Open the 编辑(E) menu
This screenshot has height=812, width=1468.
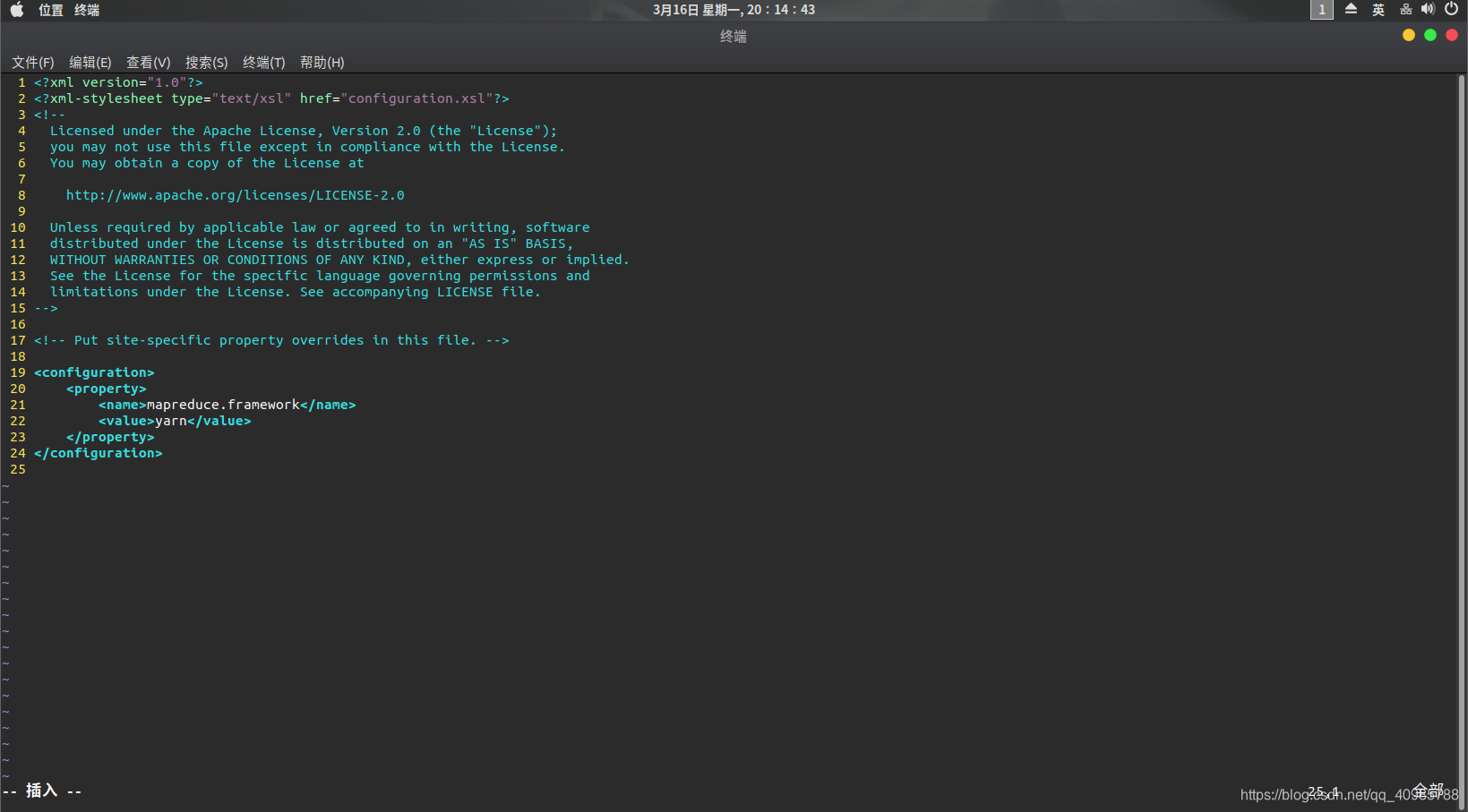click(90, 63)
